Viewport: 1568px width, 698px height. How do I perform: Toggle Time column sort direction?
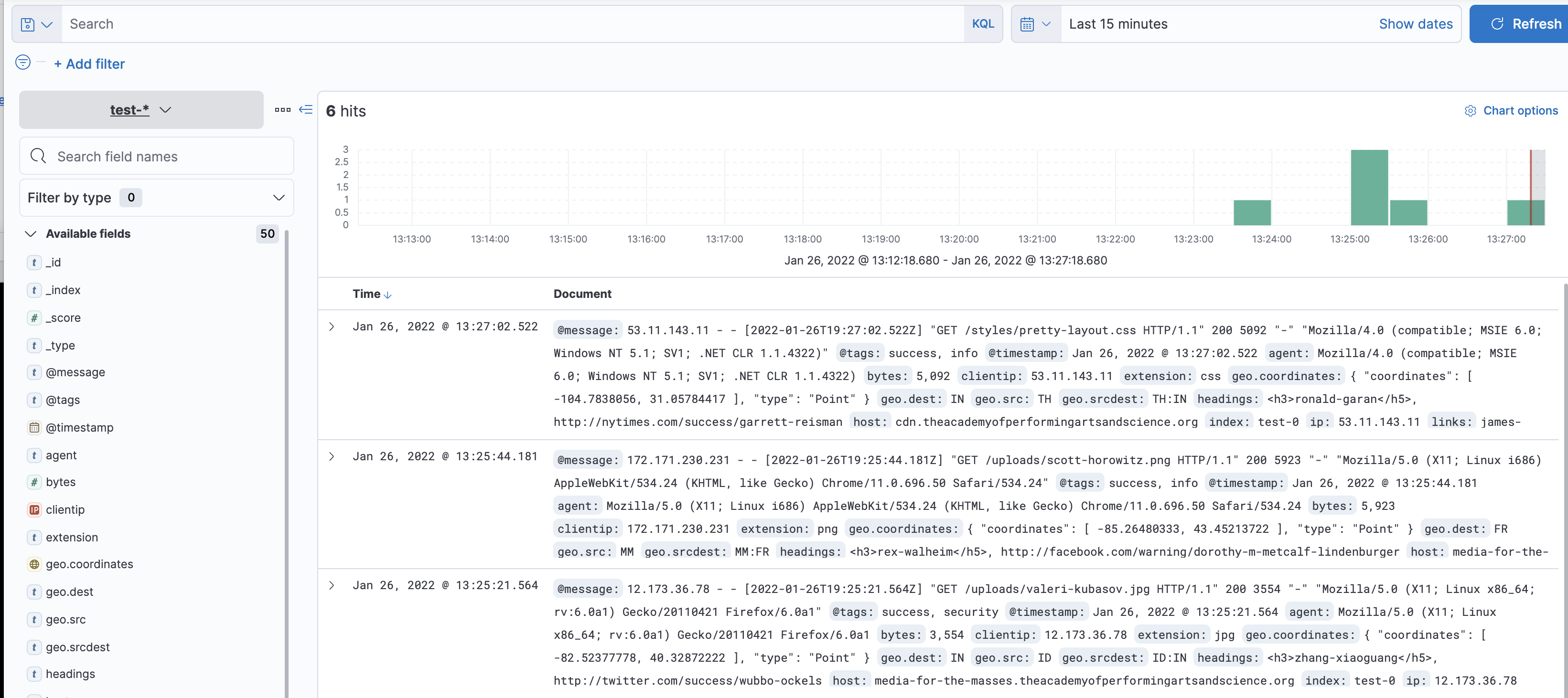coord(388,295)
